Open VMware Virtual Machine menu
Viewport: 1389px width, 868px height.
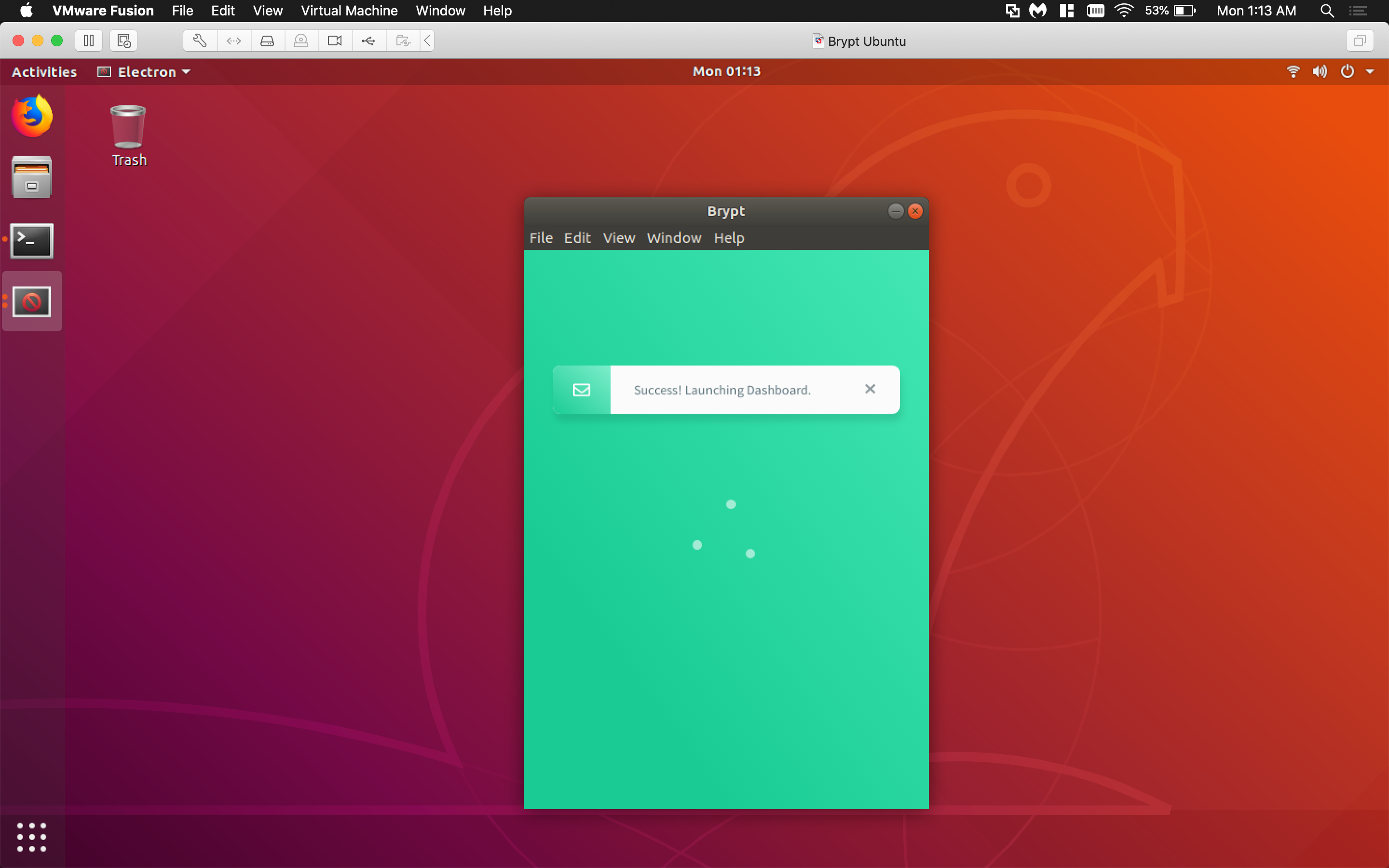click(x=349, y=10)
